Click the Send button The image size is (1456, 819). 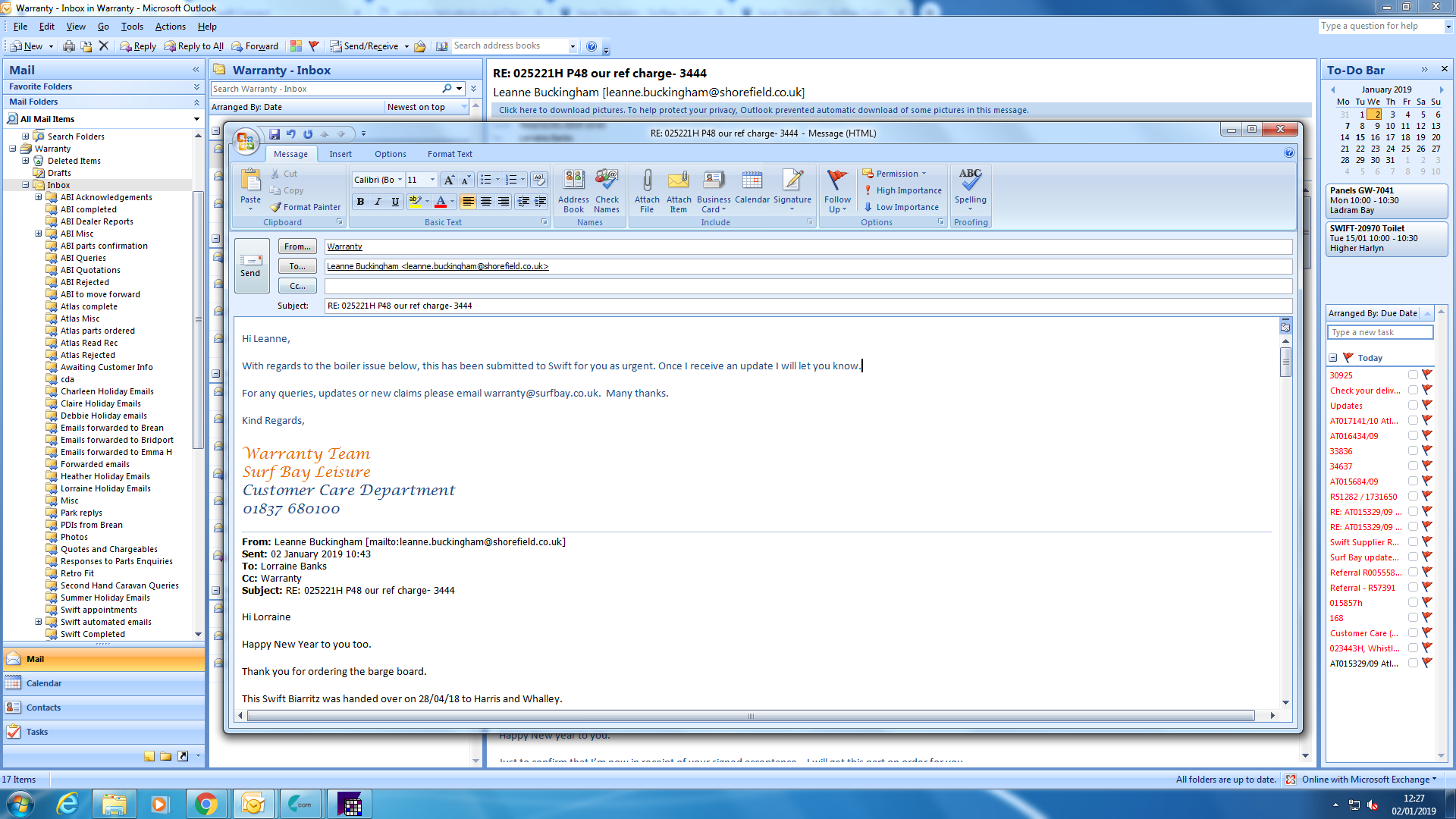[251, 265]
